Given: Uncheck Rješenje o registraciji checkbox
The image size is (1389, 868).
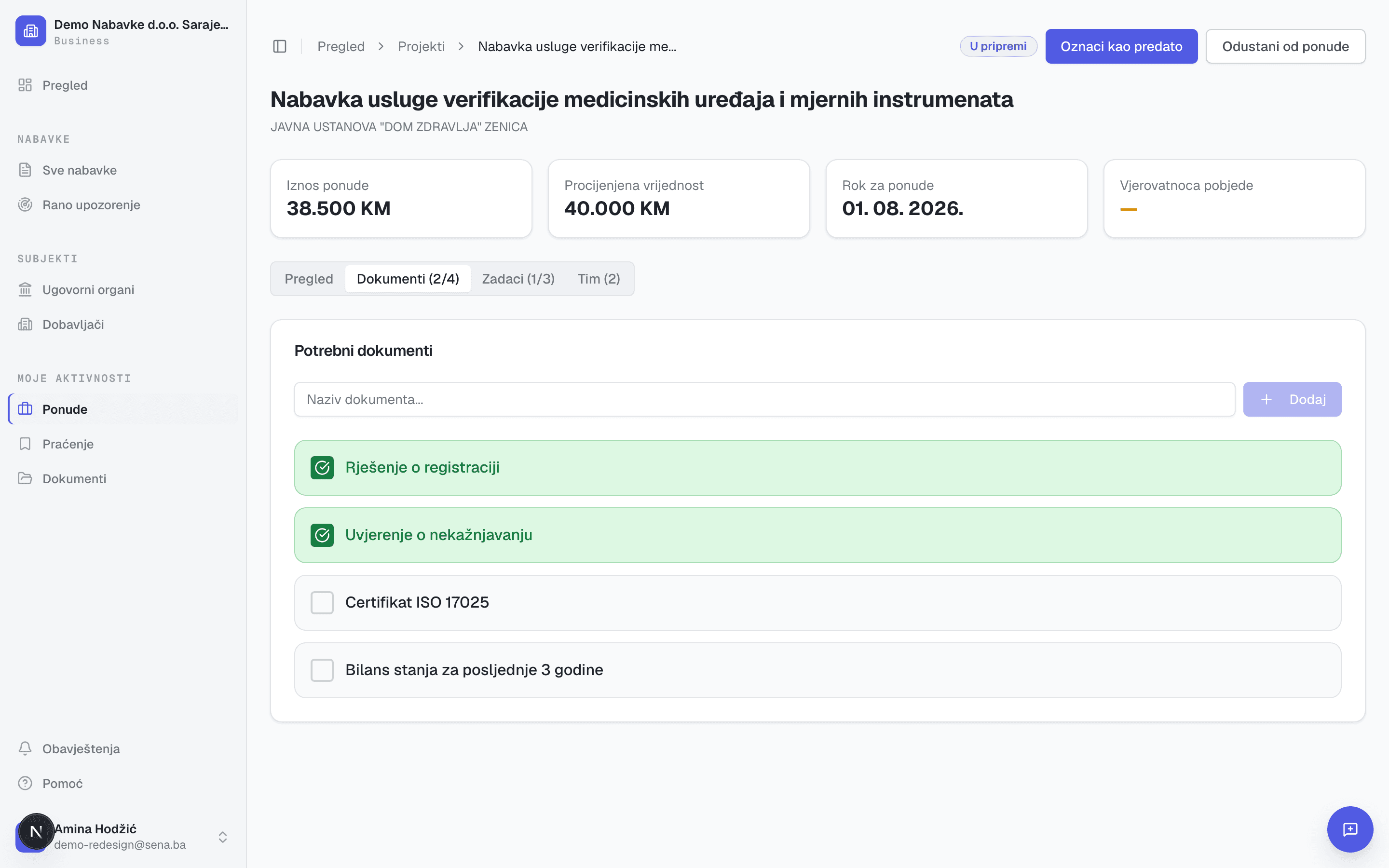Looking at the screenshot, I should tap(322, 468).
